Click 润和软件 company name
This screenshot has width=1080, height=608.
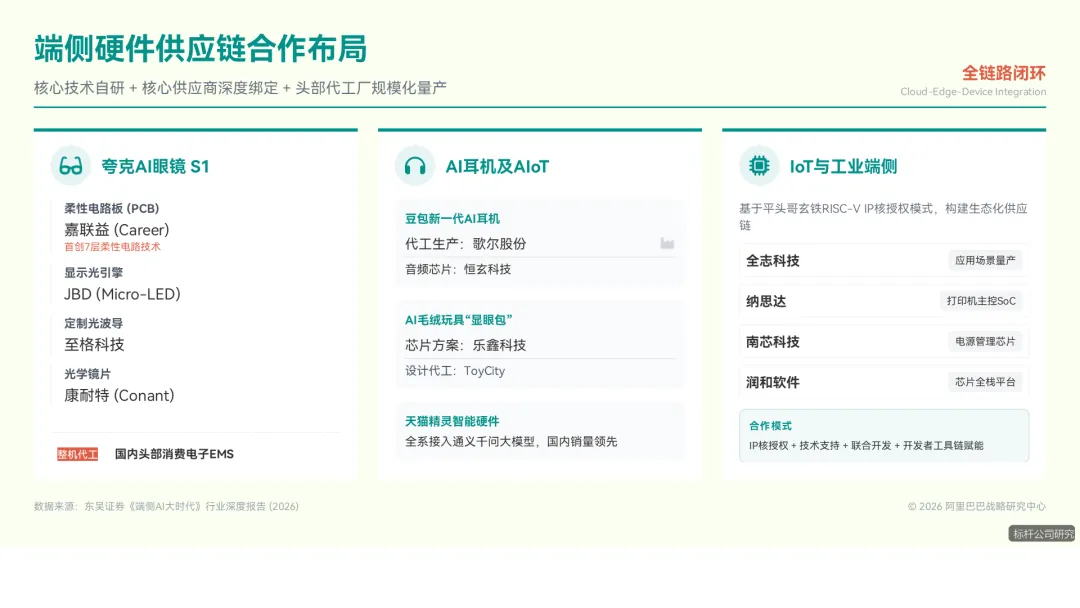point(773,383)
